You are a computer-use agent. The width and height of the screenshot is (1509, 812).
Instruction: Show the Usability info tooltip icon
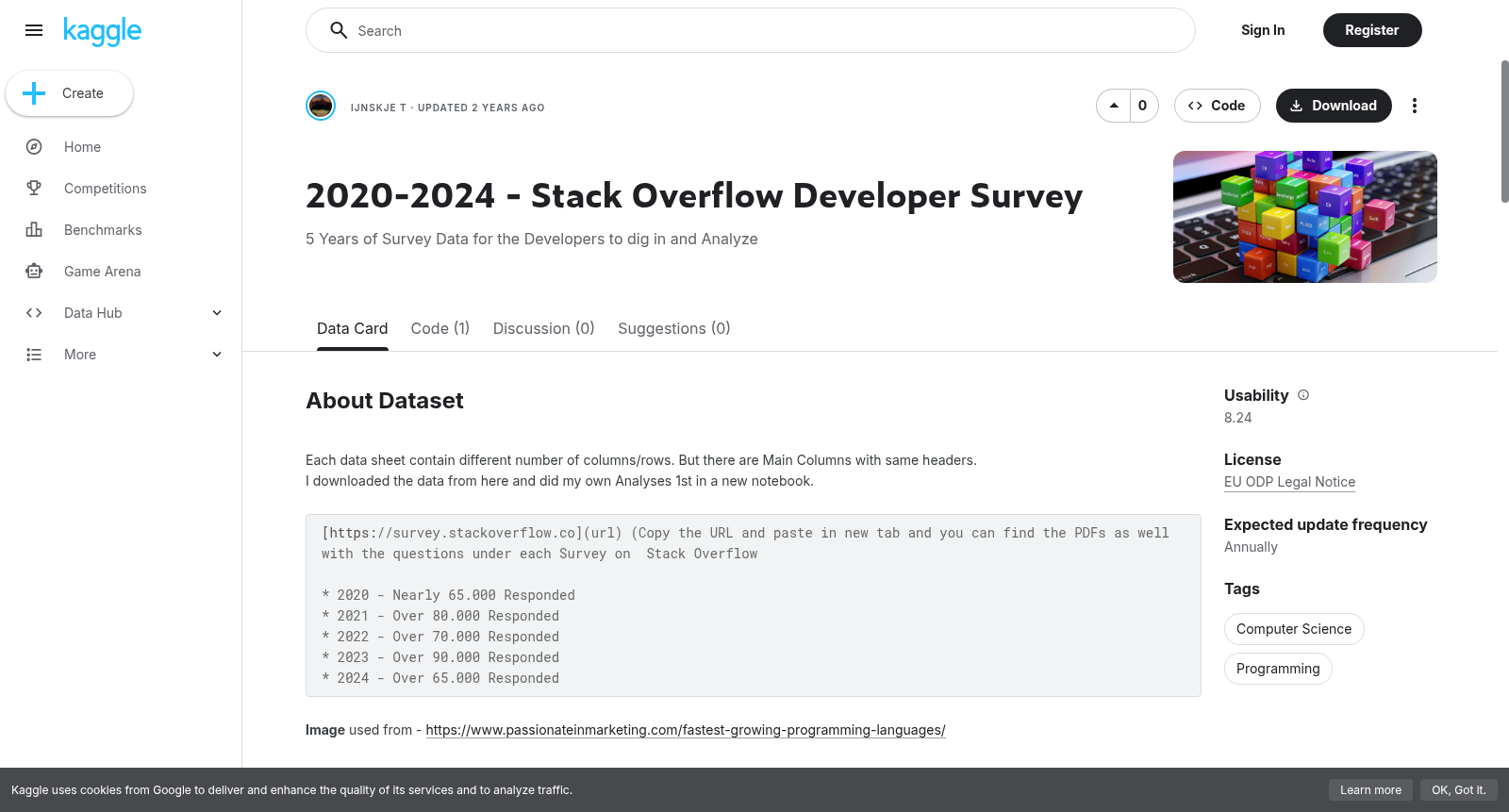coord(1303,395)
